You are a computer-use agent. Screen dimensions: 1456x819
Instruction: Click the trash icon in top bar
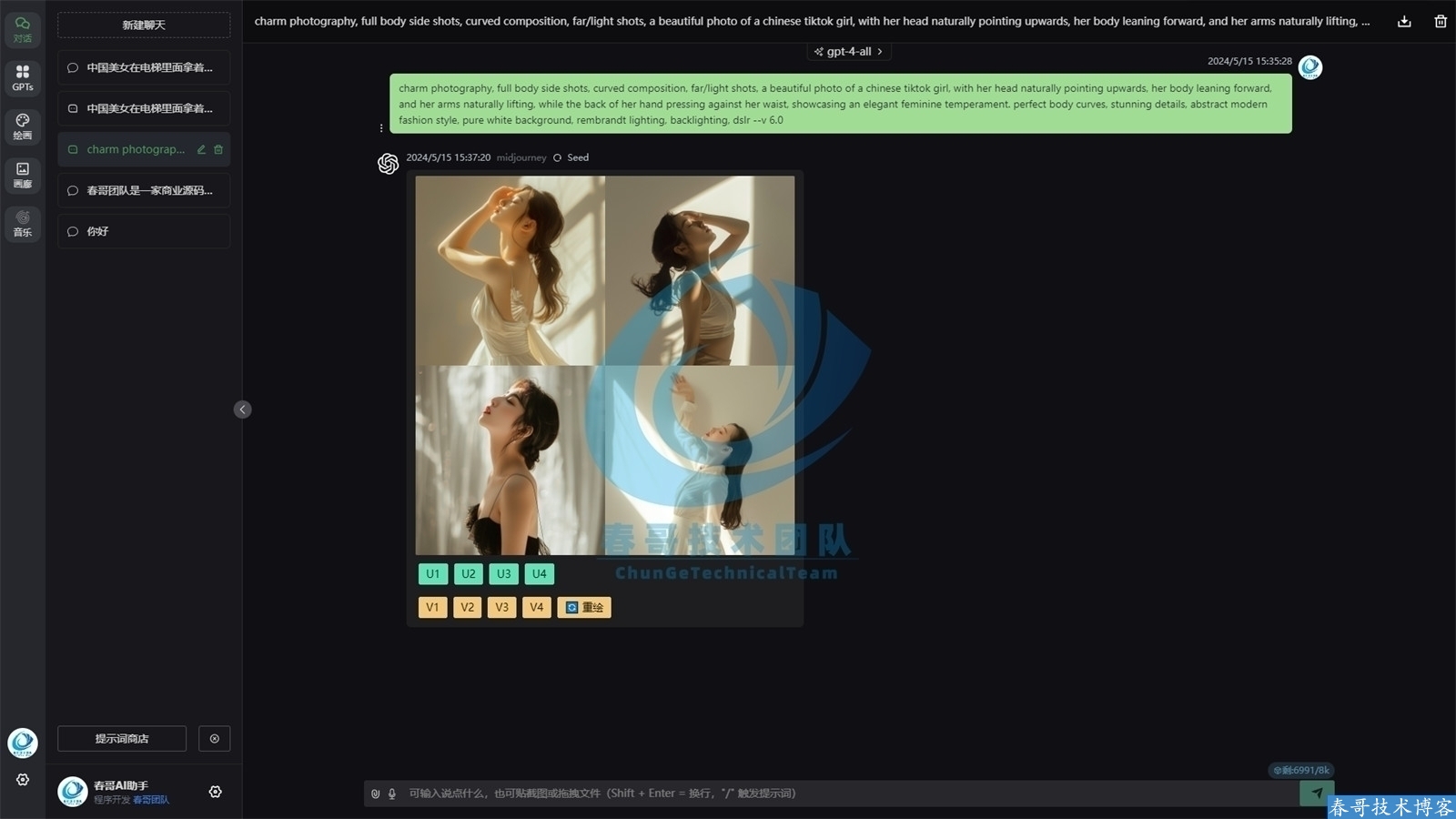click(1441, 21)
